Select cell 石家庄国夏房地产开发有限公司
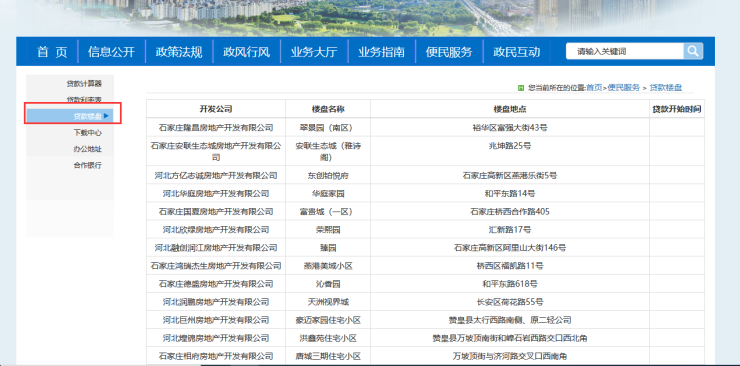 click(x=216, y=211)
